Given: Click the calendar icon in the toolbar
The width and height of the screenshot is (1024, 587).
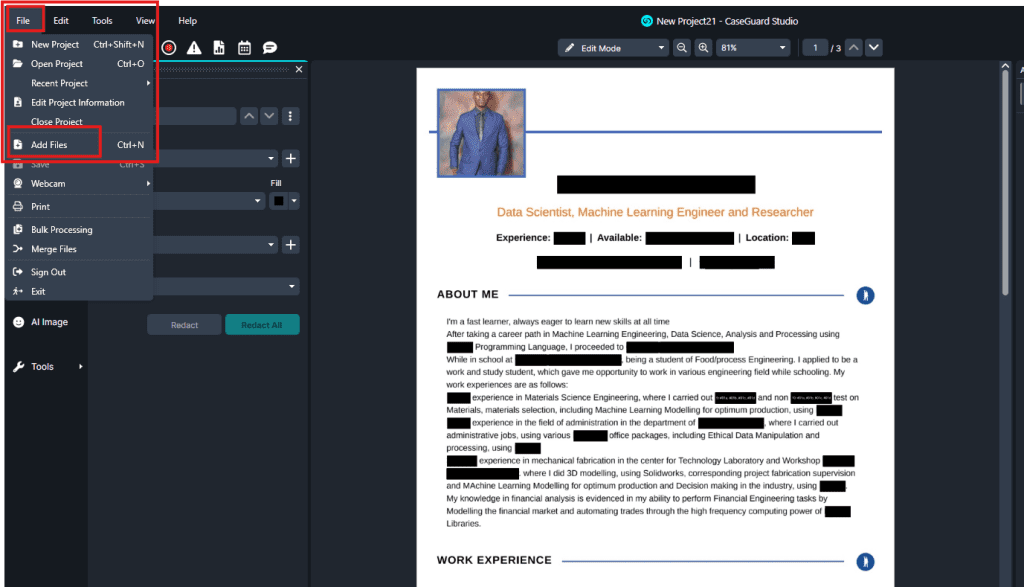Looking at the screenshot, I should click(244, 48).
